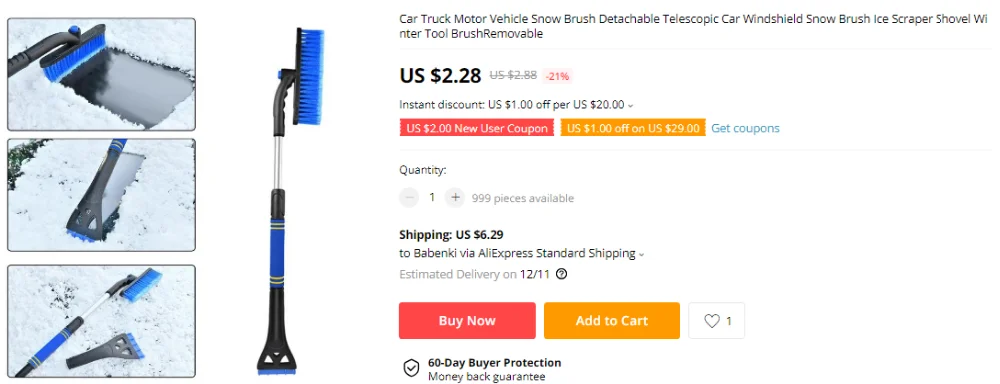
Task: Select thumbnail of brush clearing snowy windshield
Action: click(101, 74)
